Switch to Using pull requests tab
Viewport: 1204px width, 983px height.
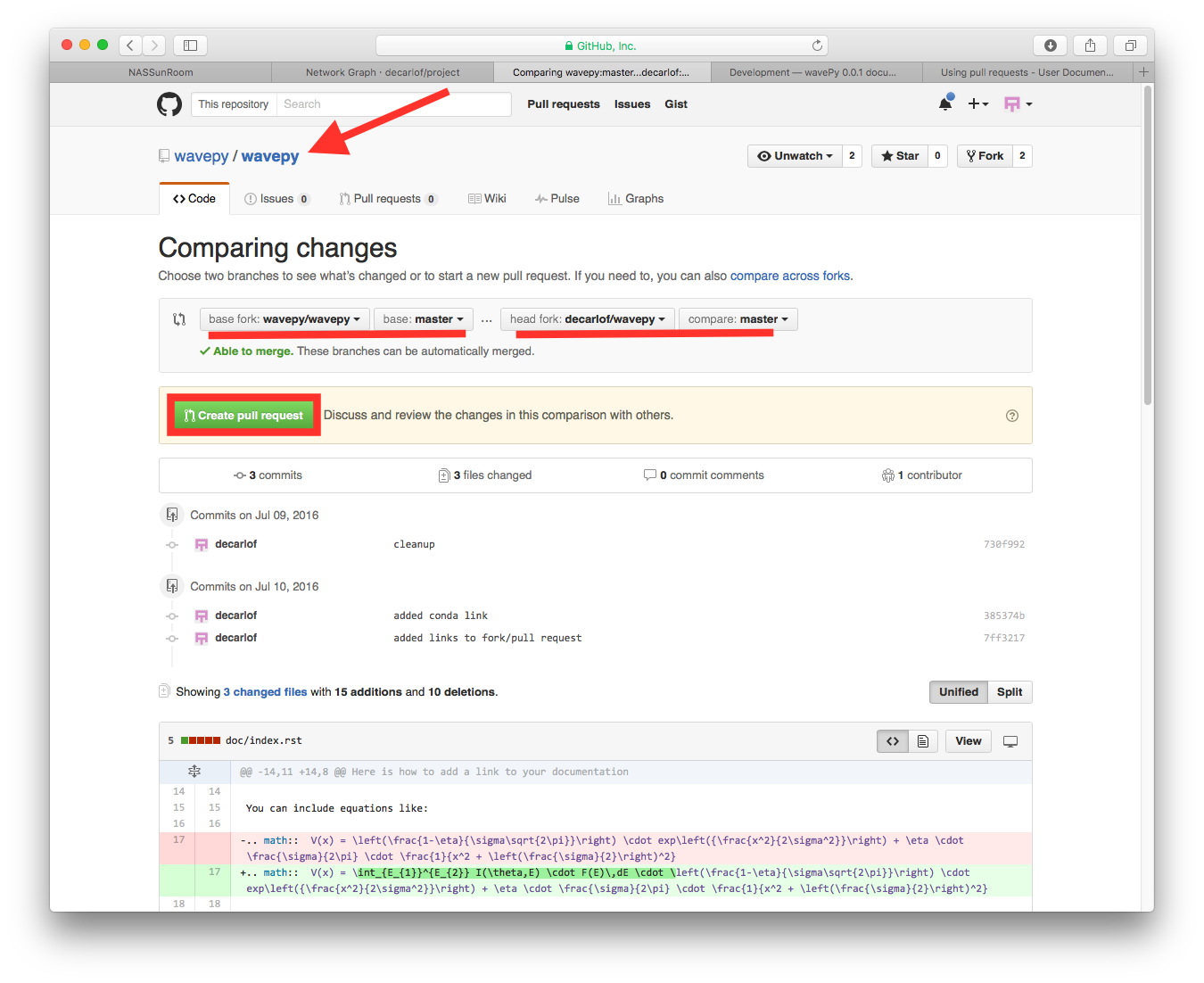click(x=1027, y=72)
